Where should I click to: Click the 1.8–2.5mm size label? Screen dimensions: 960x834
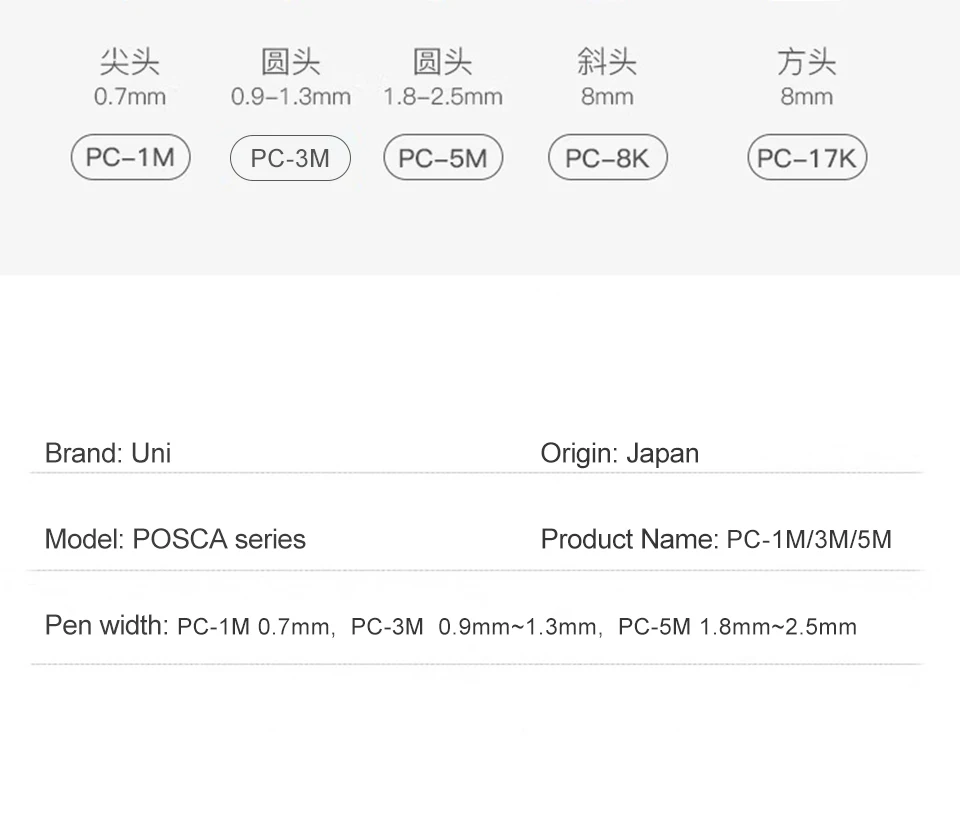443,97
